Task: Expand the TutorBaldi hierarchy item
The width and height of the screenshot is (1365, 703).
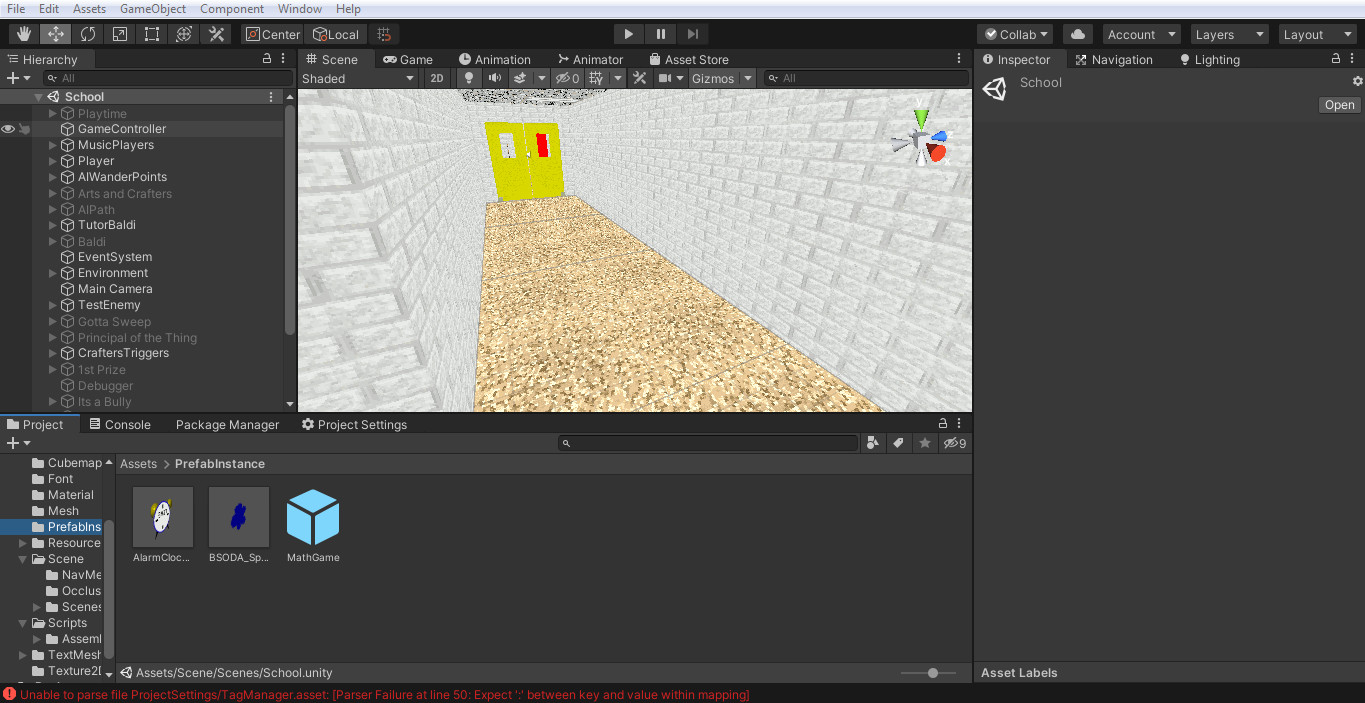Action: coord(52,224)
